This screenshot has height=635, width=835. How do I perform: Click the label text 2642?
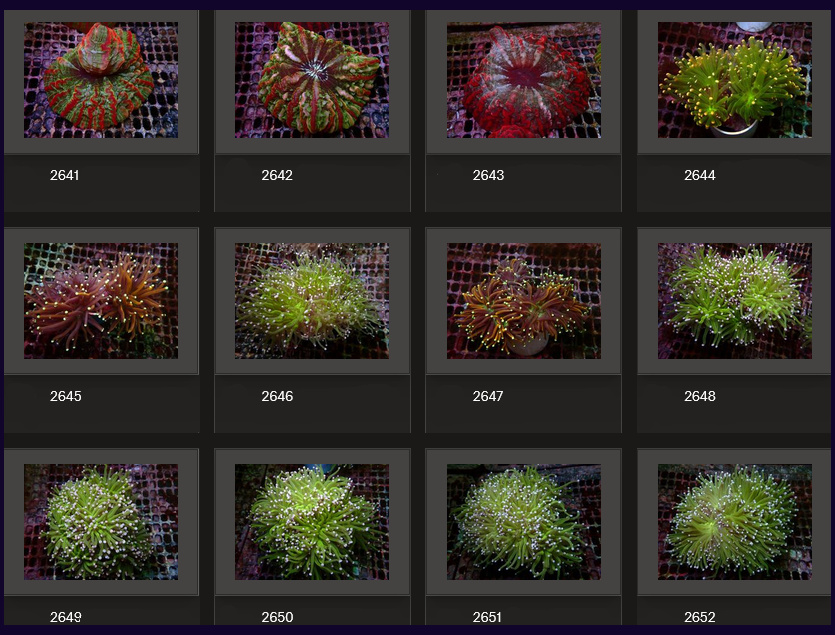(277, 175)
